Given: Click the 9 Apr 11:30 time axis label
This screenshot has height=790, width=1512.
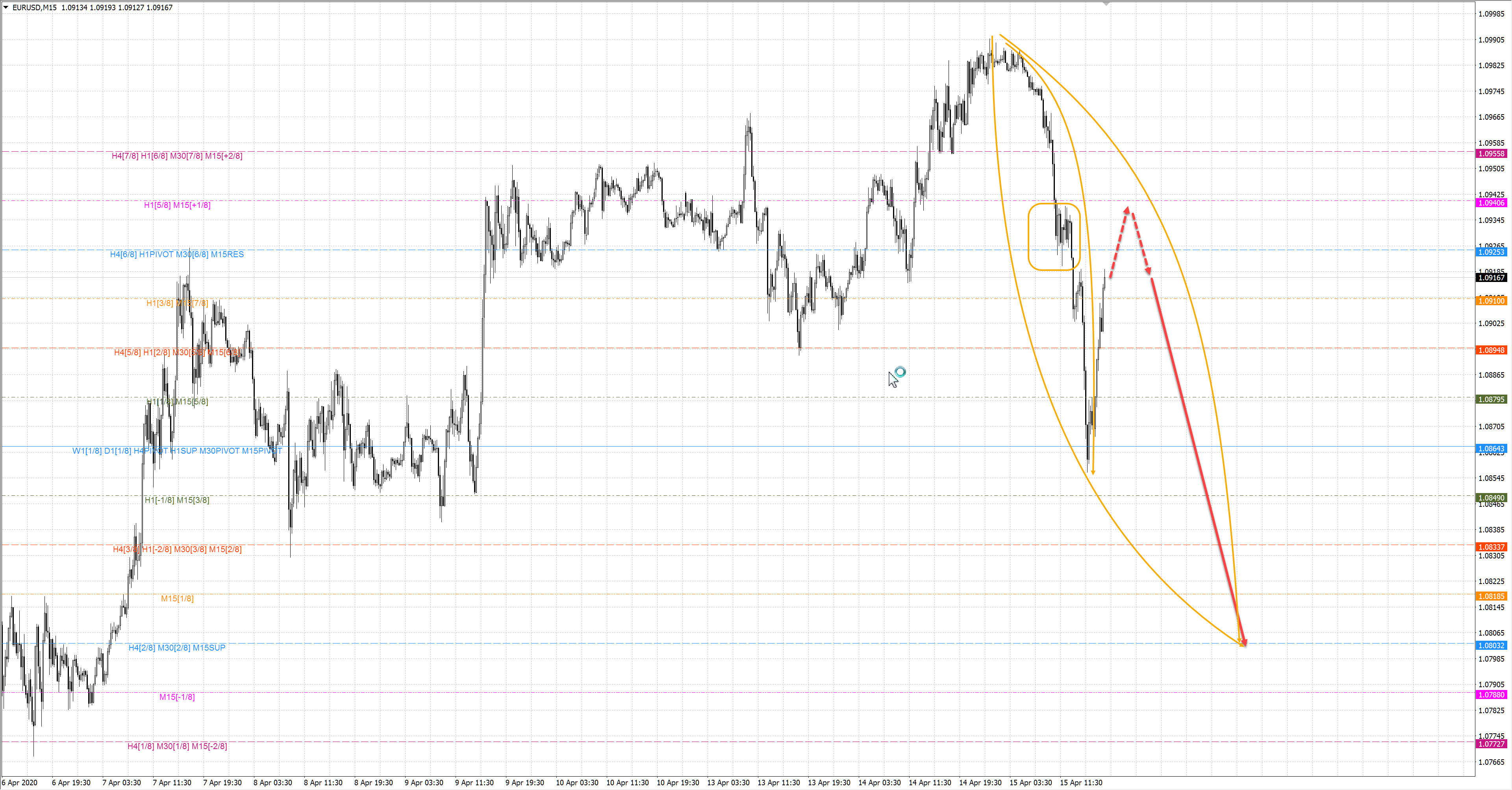Looking at the screenshot, I should tap(475, 783).
